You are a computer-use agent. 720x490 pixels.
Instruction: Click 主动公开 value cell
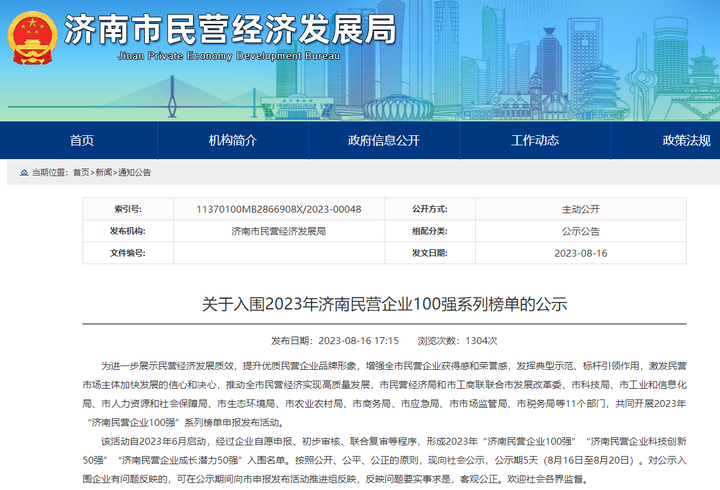(x=581, y=209)
